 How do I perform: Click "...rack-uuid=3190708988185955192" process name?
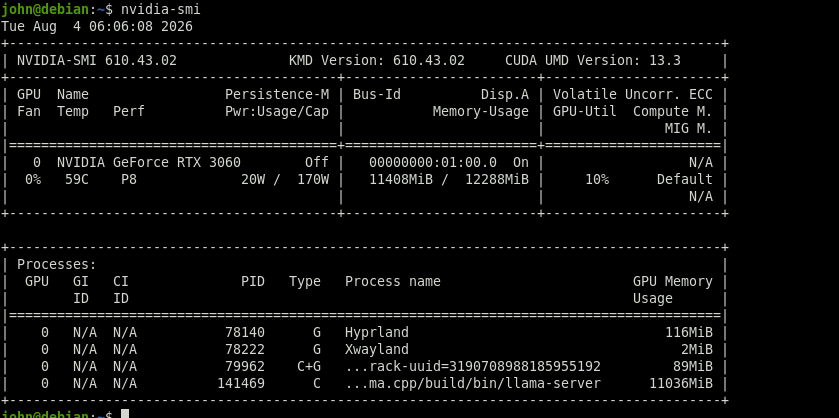pos(473,367)
